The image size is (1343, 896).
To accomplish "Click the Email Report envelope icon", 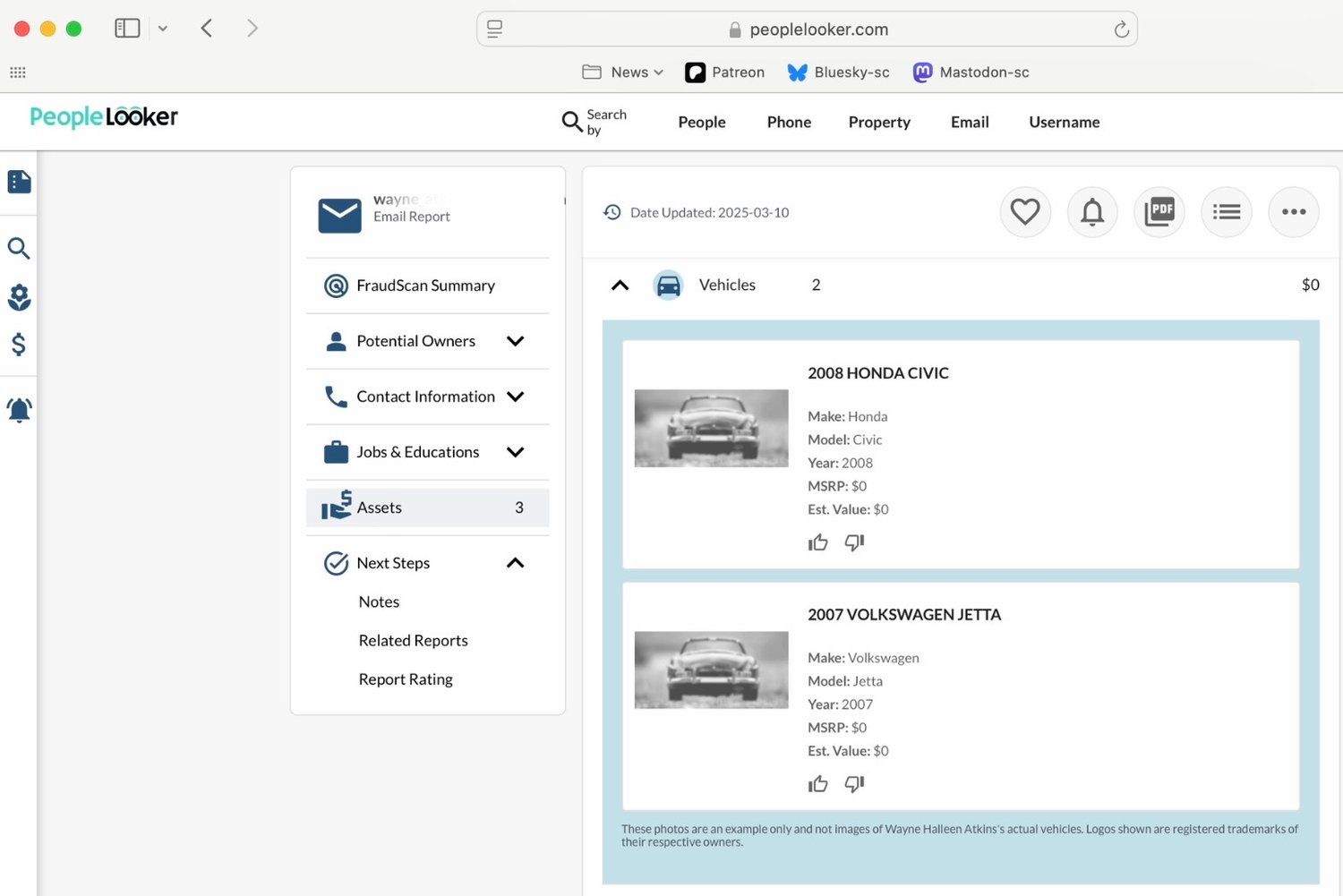I will coord(340,215).
